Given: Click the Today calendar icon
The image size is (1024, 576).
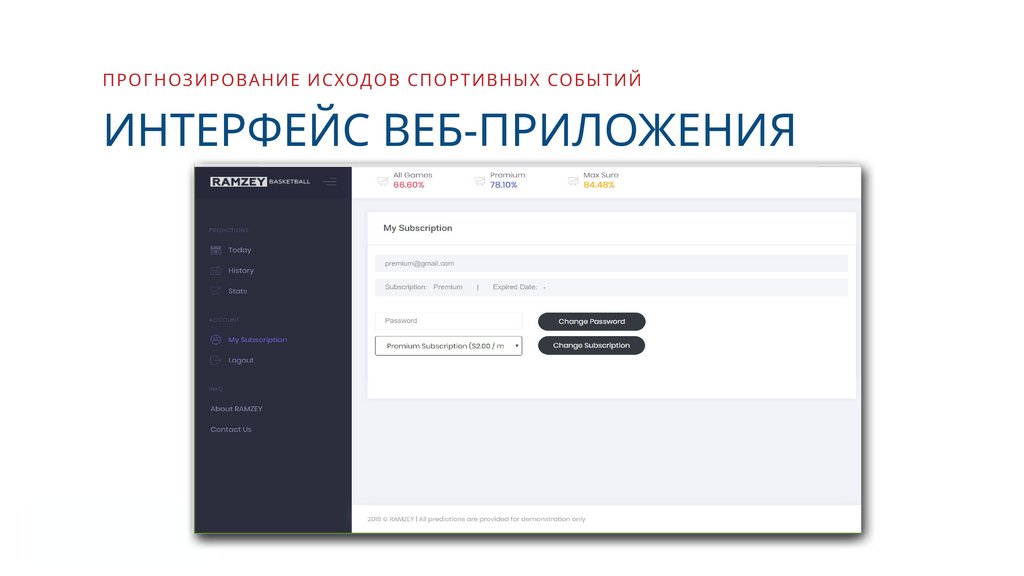Looking at the screenshot, I should [x=216, y=250].
